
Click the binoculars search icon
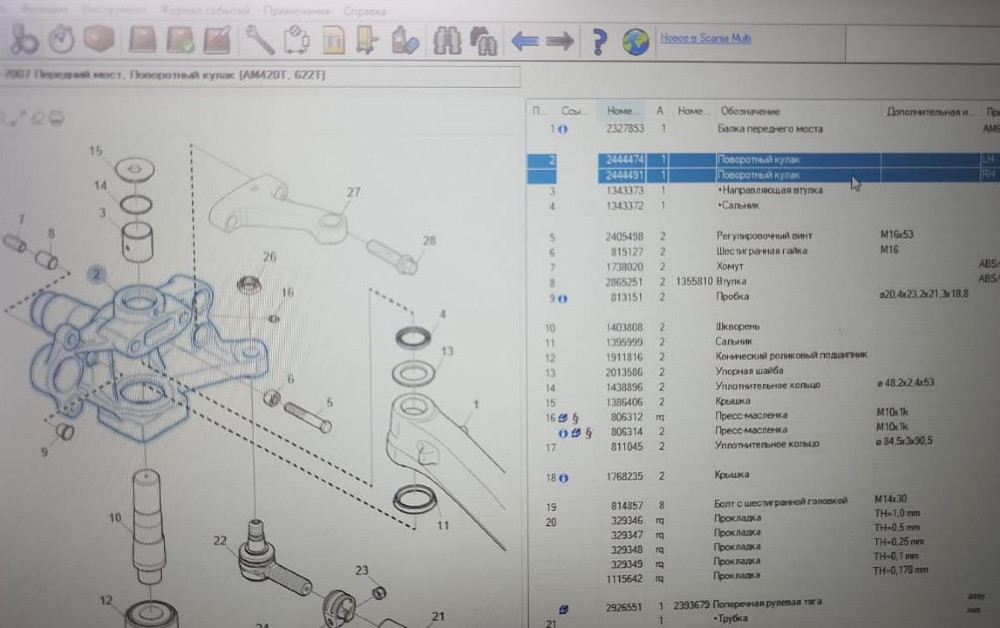(445, 41)
